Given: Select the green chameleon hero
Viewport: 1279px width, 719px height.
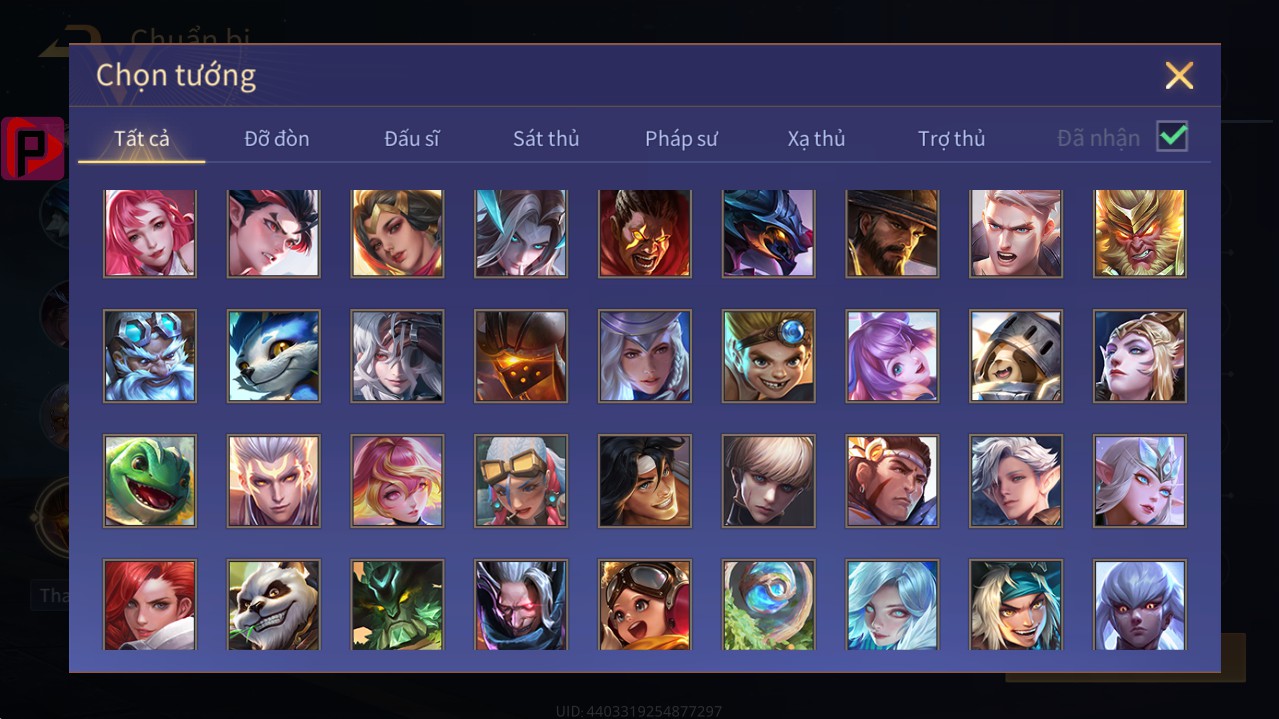Looking at the screenshot, I should [x=150, y=480].
